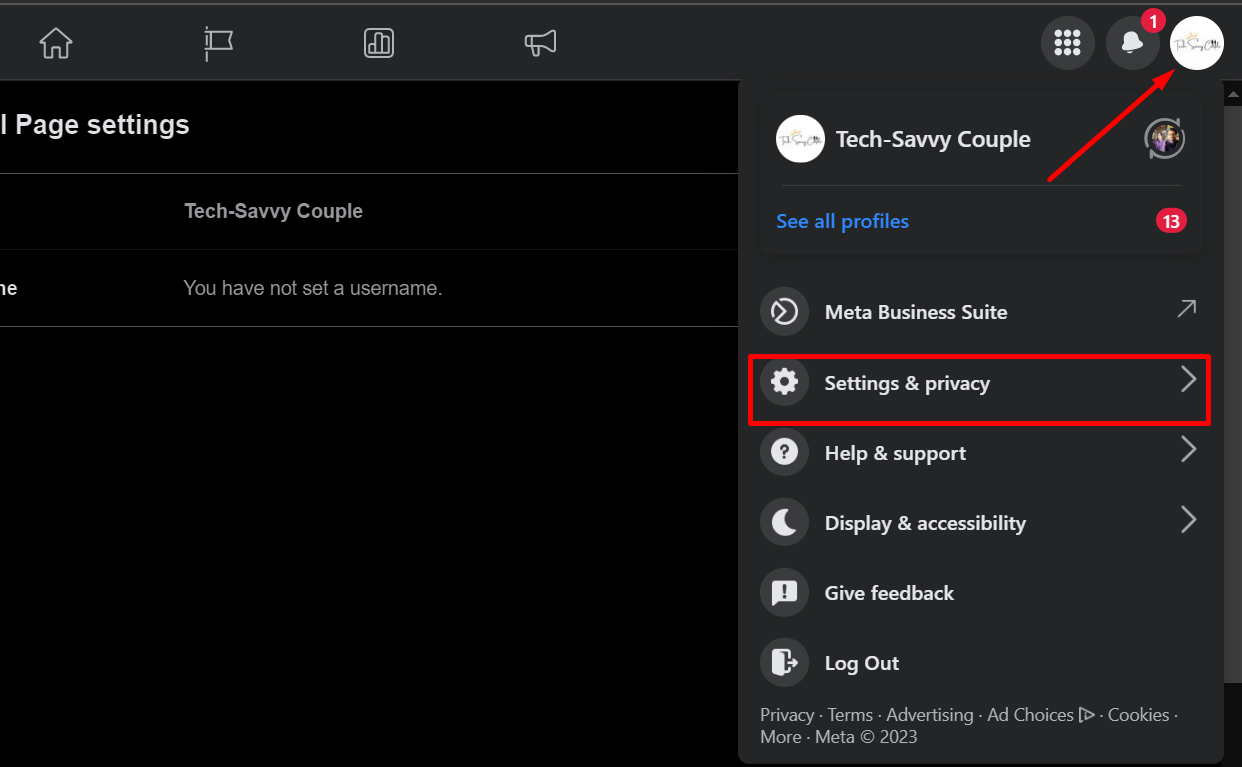The image size is (1242, 767).
Task: Open Notifications via the bell icon
Action: pyautogui.click(x=1133, y=42)
